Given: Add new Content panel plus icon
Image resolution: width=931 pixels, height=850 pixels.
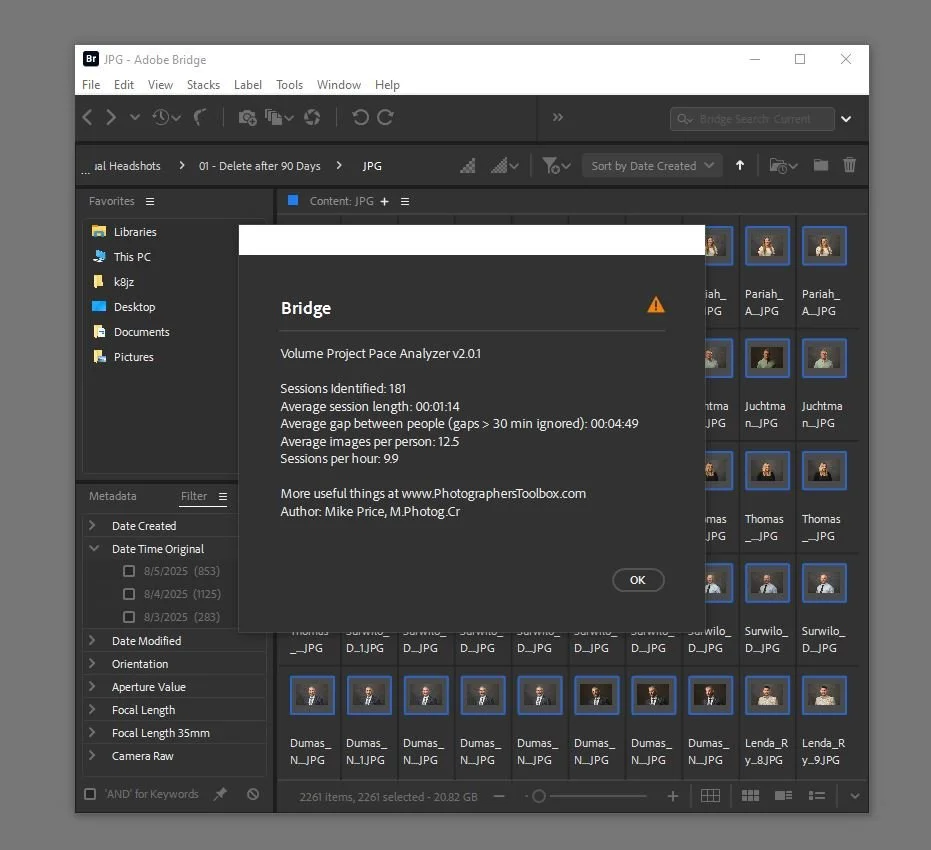Looking at the screenshot, I should click(x=385, y=201).
